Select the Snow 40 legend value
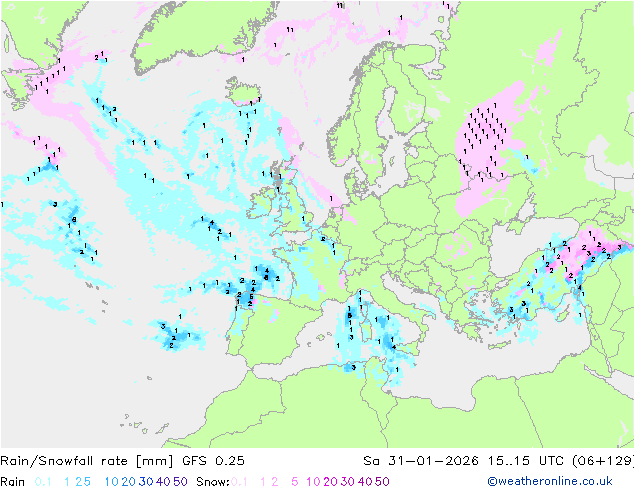Image resolution: width=634 pixels, height=490 pixels. (365, 482)
